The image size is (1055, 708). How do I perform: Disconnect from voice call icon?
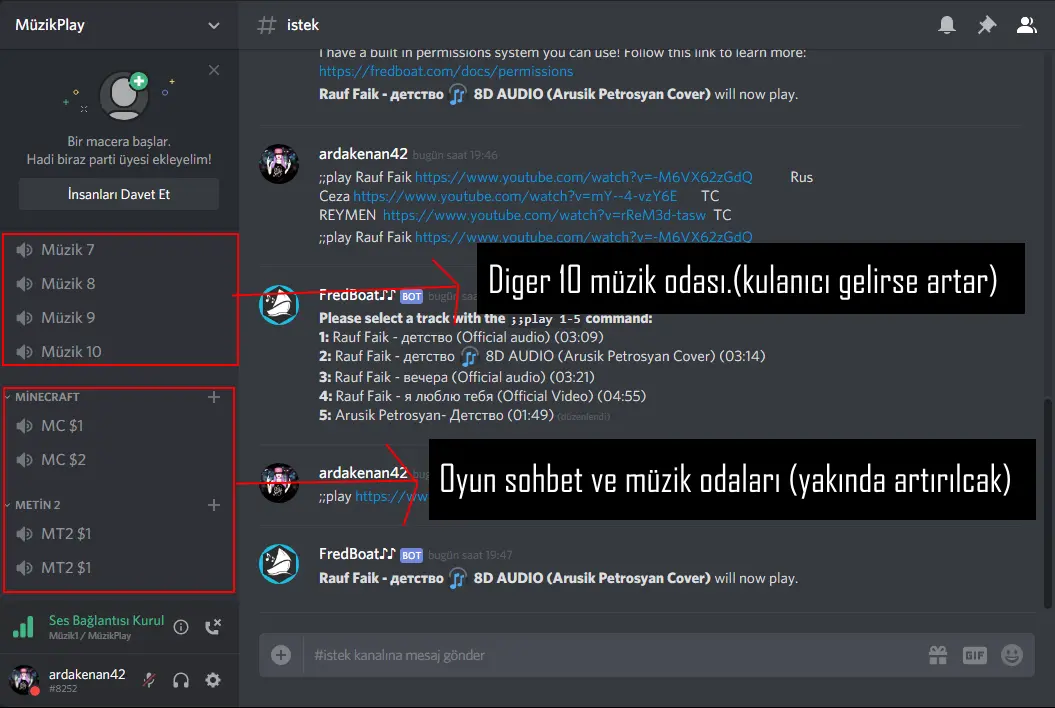click(213, 627)
